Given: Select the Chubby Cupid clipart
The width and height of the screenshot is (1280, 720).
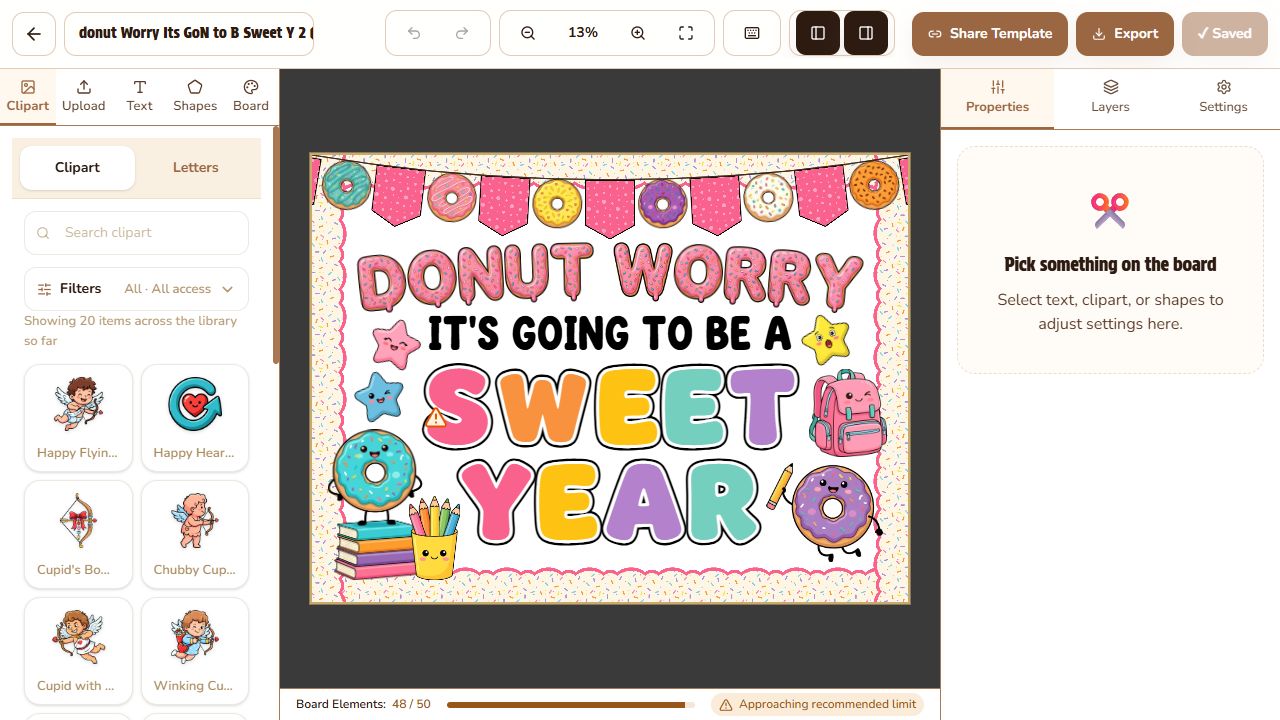Looking at the screenshot, I should (x=195, y=534).
